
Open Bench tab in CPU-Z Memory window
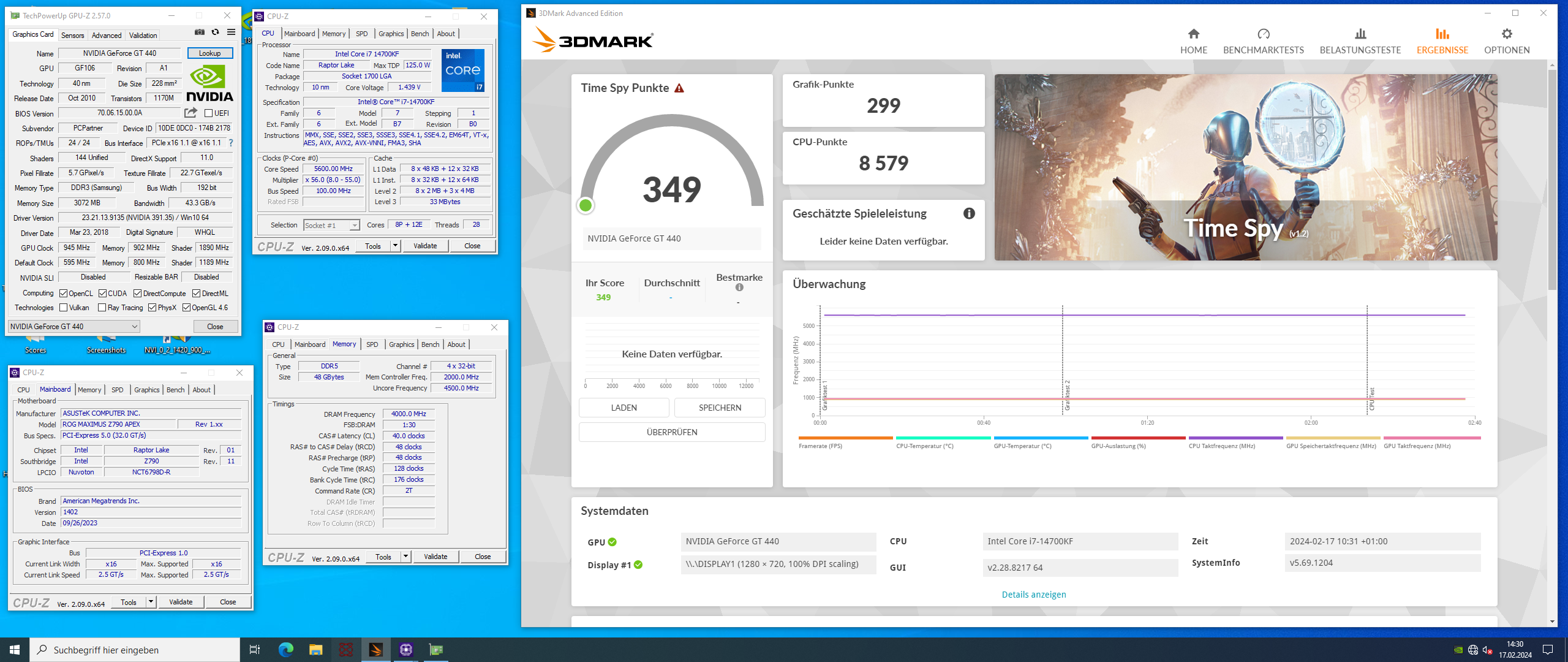[x=430, y=344]
